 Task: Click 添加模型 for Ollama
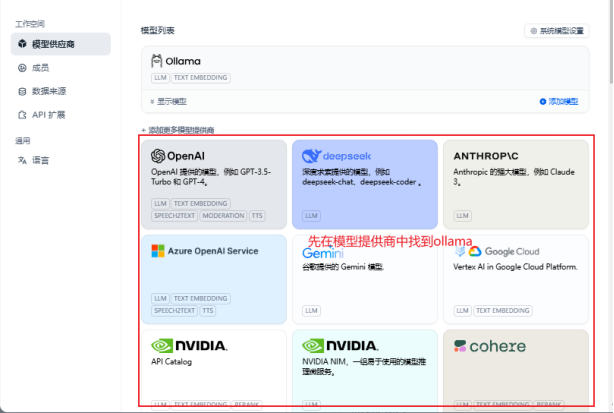coord(559,102)
